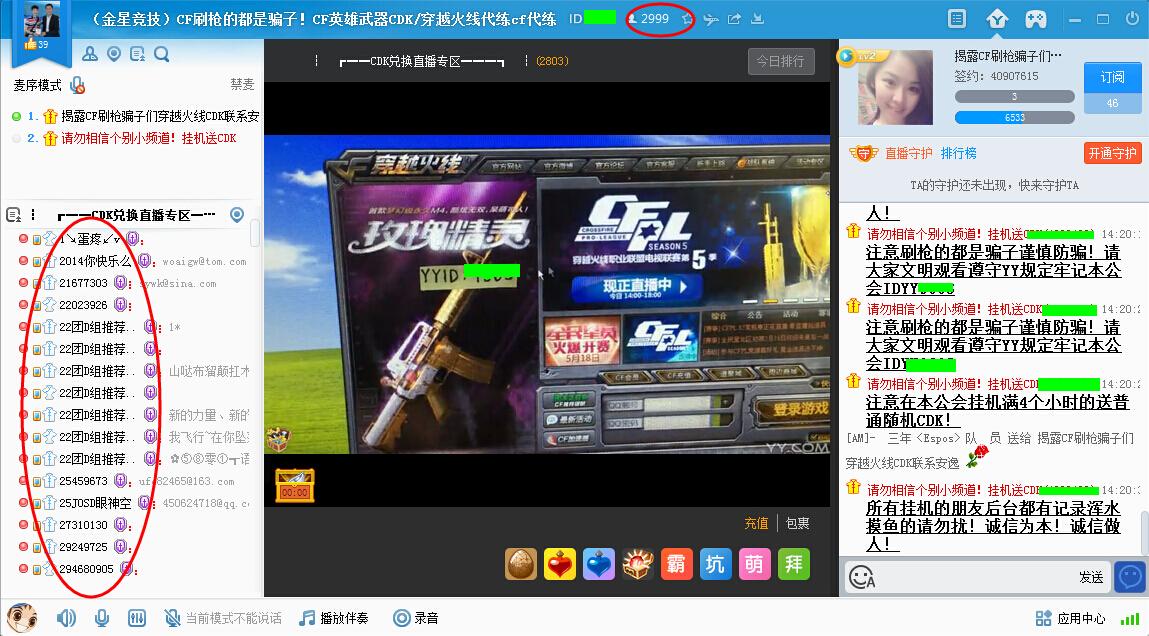Click the airplane icon in title bar

click(710, 19)
